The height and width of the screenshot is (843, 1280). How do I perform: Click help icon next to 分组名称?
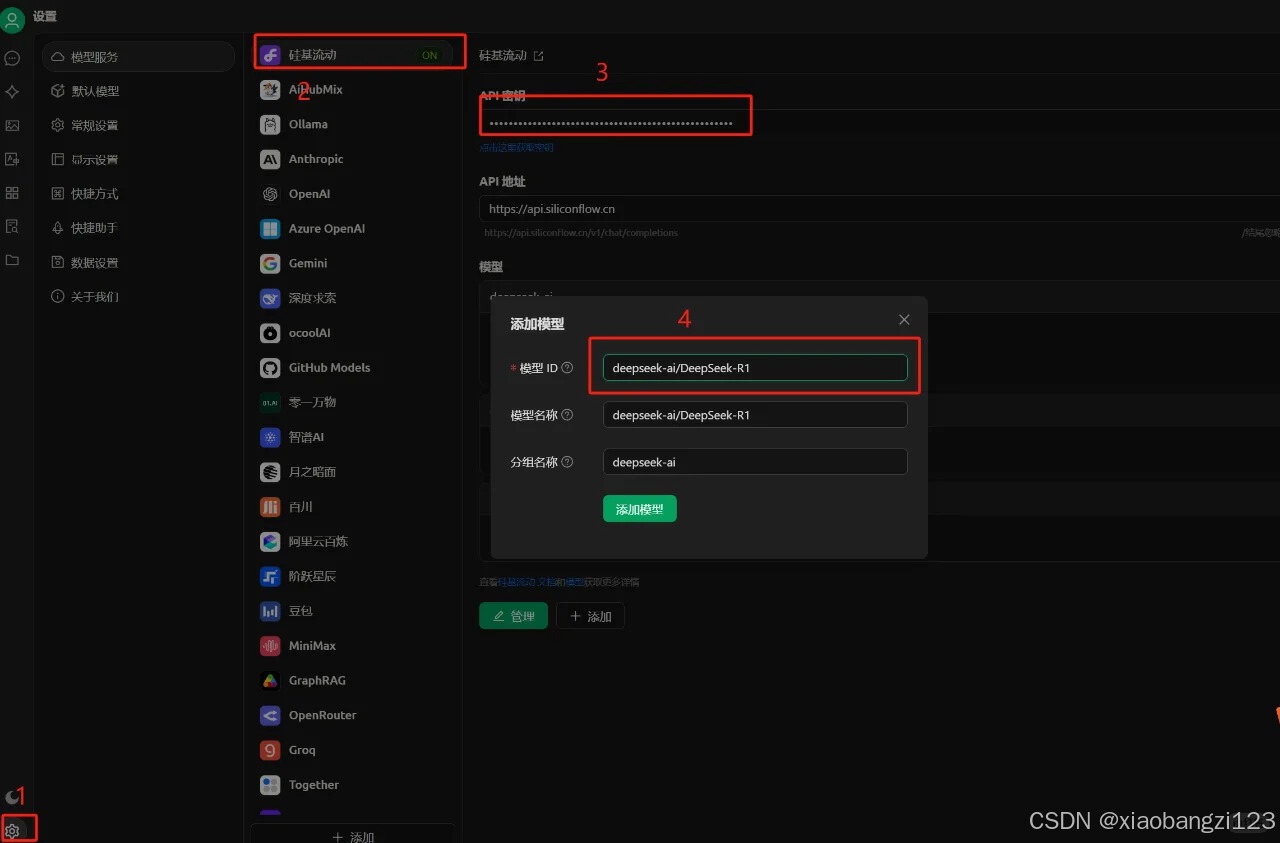click(x=568, y=462)
